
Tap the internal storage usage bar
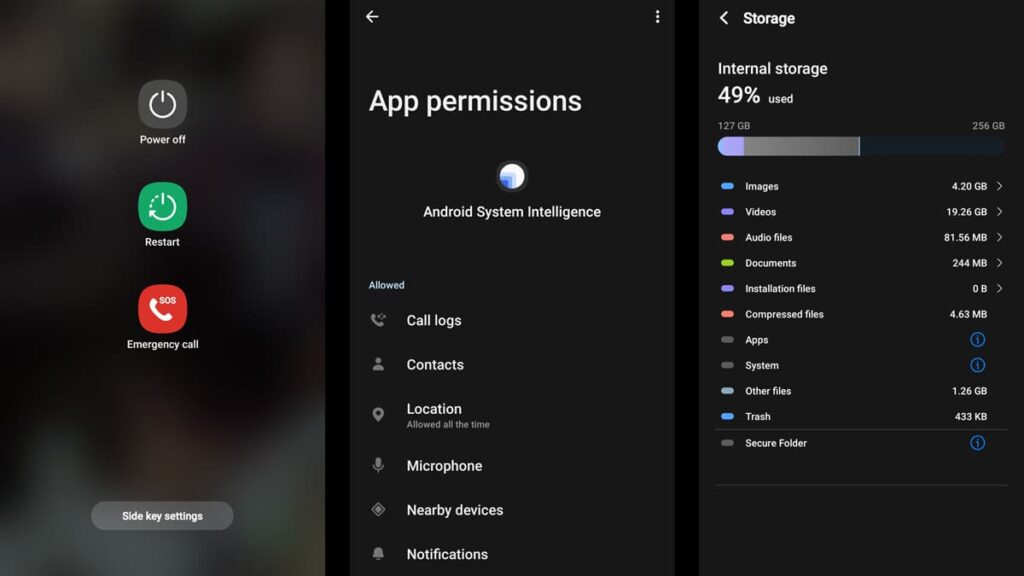(x=860, y=147)
